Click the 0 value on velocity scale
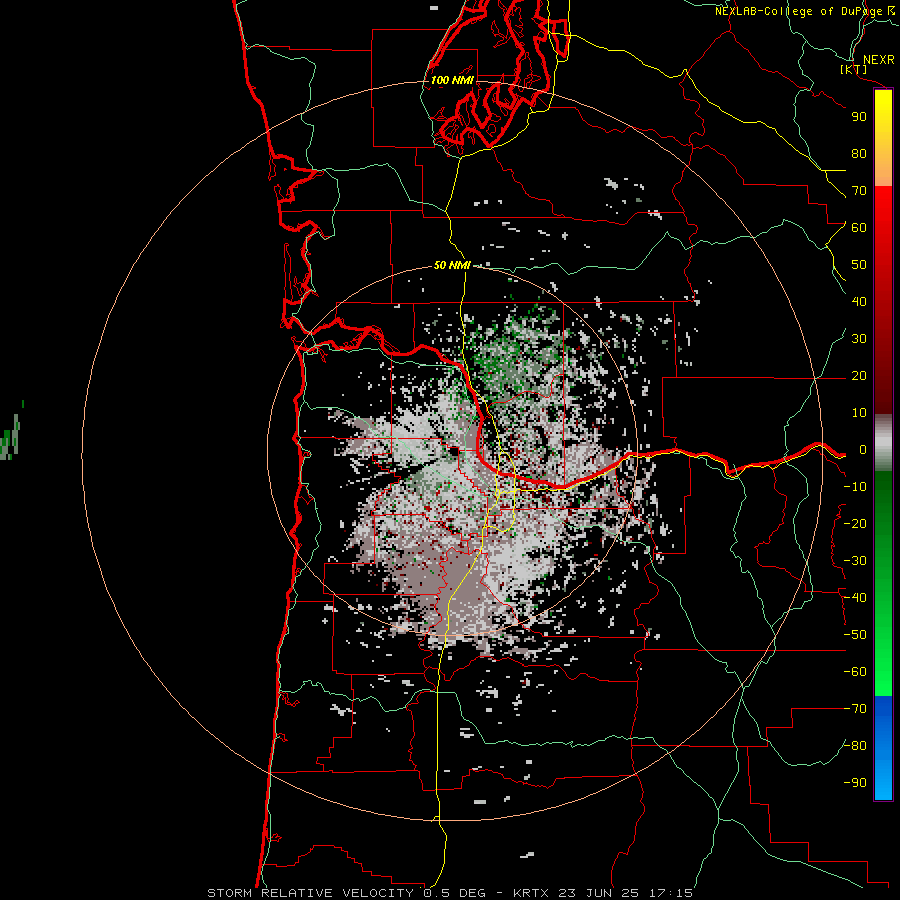This screenshot has height=900, width=900. (863, 449)
